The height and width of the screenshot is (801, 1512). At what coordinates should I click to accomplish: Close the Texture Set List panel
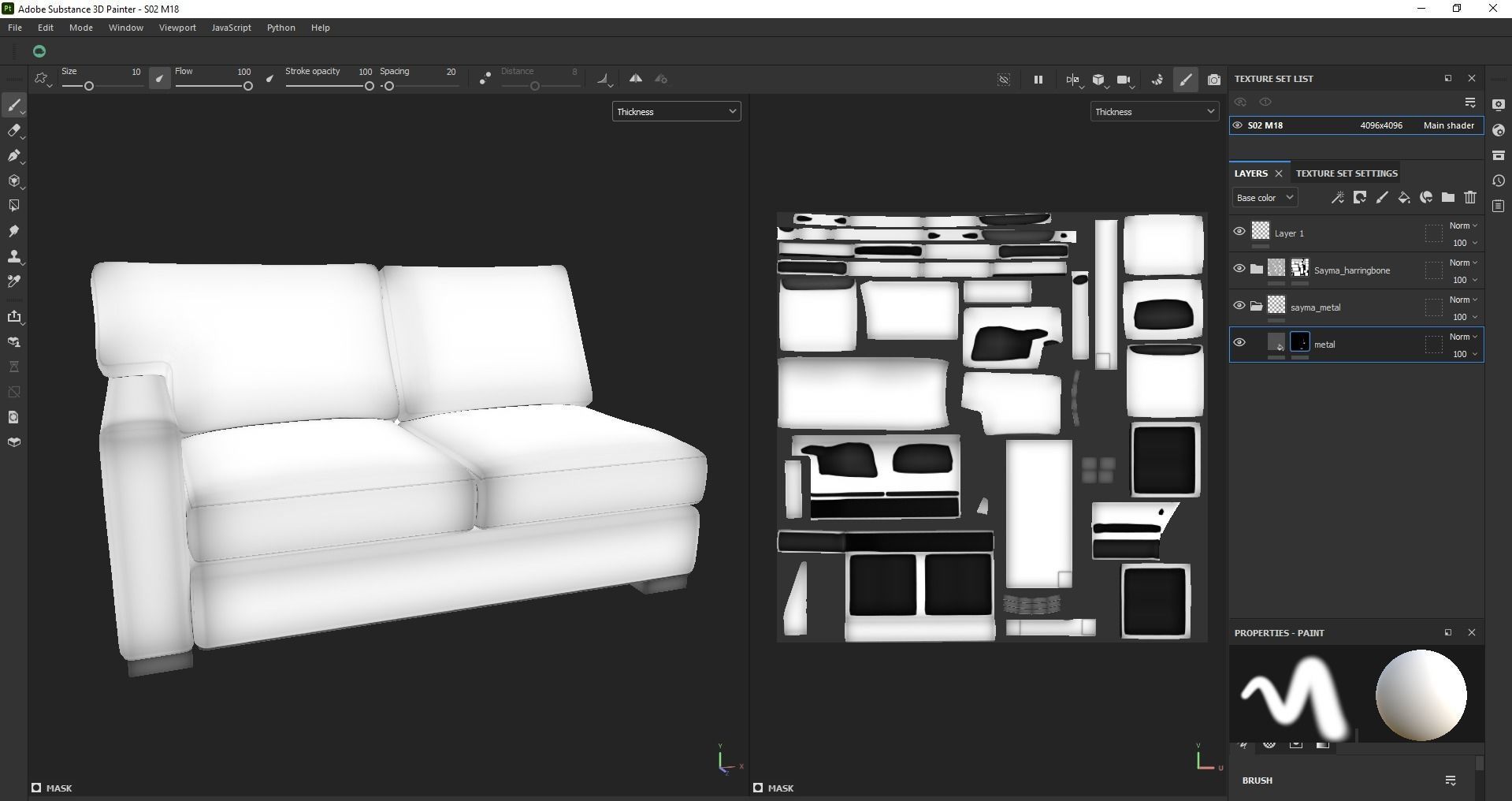coord(1471,79)
